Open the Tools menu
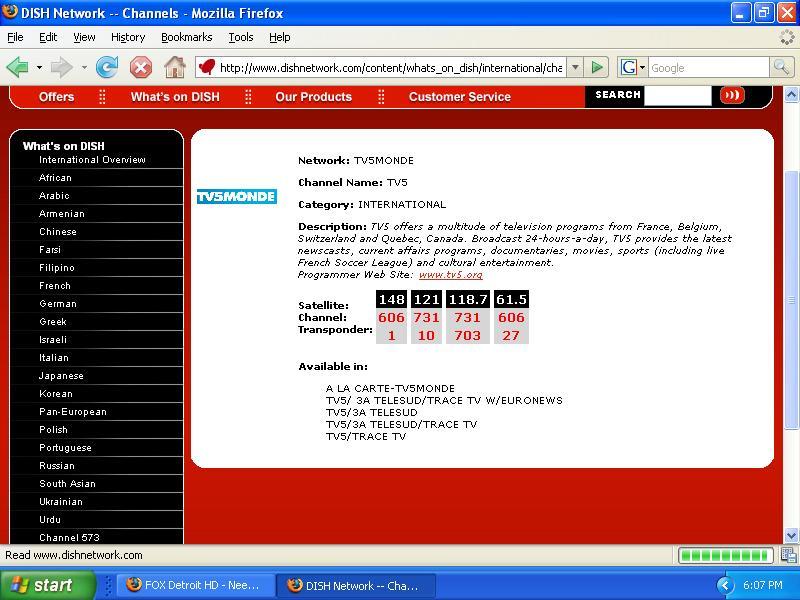This screenshot has height=600, width=800. click(241, 37)
